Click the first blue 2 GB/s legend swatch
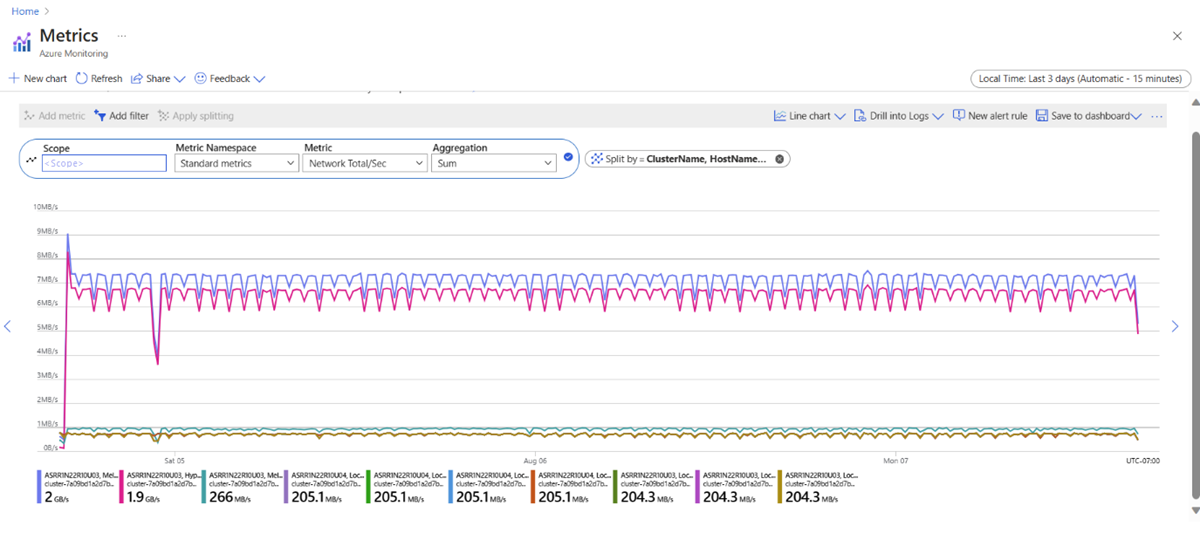 point(40,487)
